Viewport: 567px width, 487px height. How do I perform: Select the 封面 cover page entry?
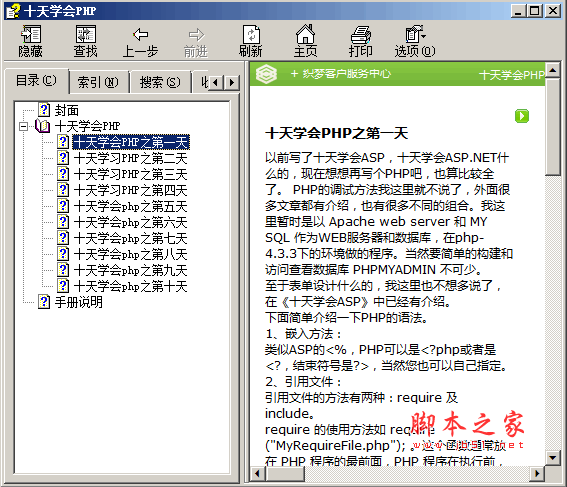(67, 110)
